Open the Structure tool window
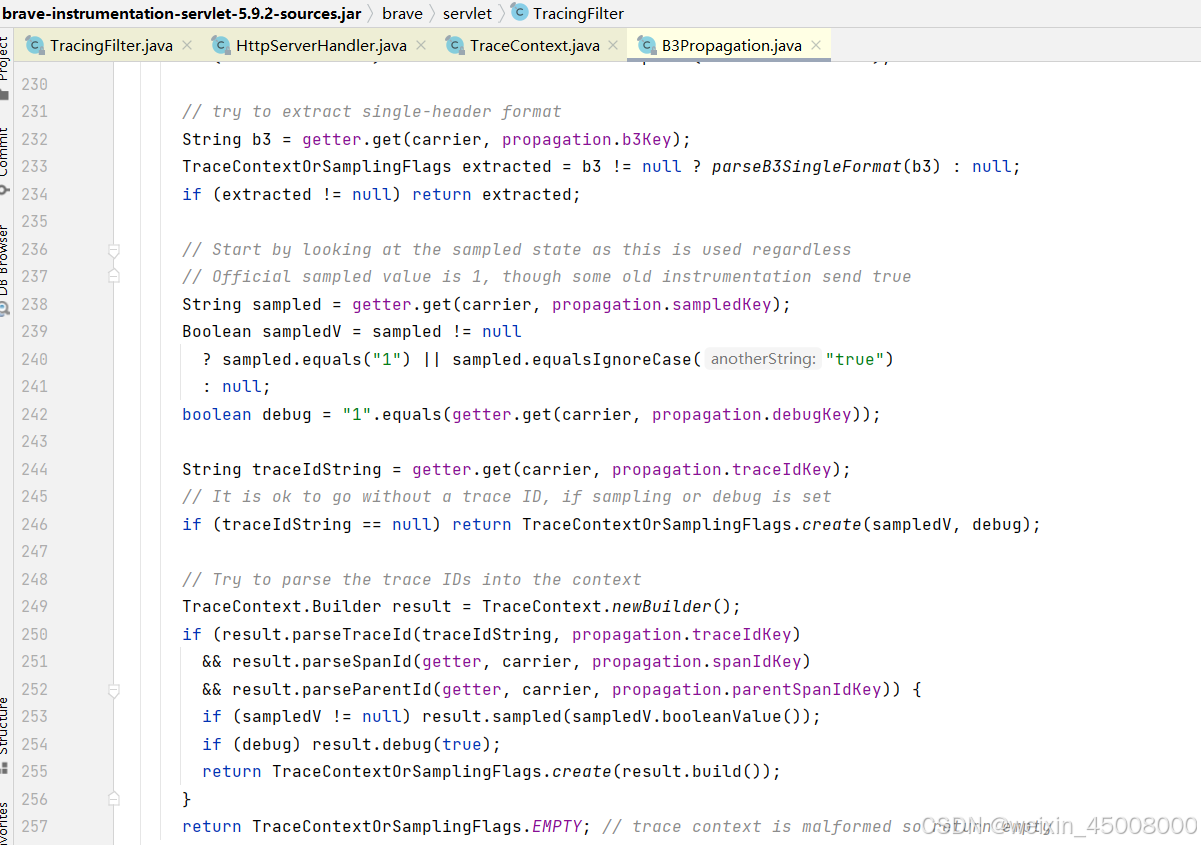Image resolution: width=1201 pixels, height=845 pixels. (x=5, y=735)
